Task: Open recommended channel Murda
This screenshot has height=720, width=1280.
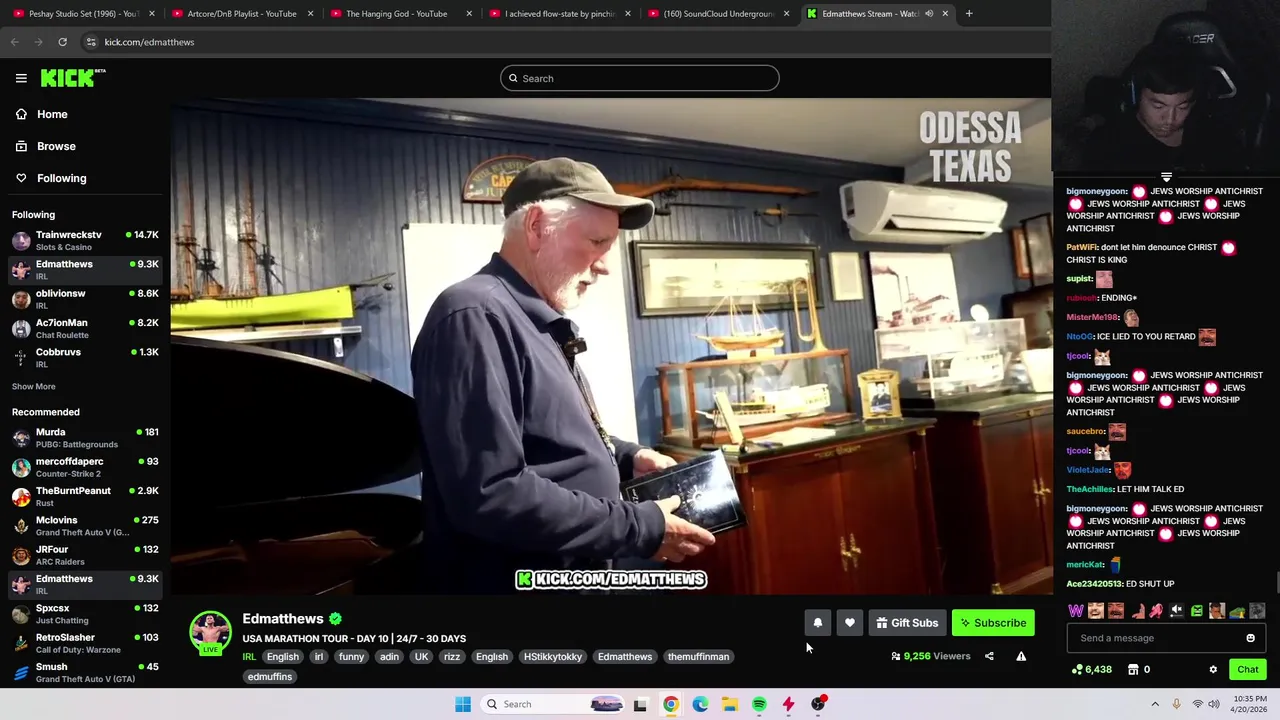Action: click(x=85, y=438)
